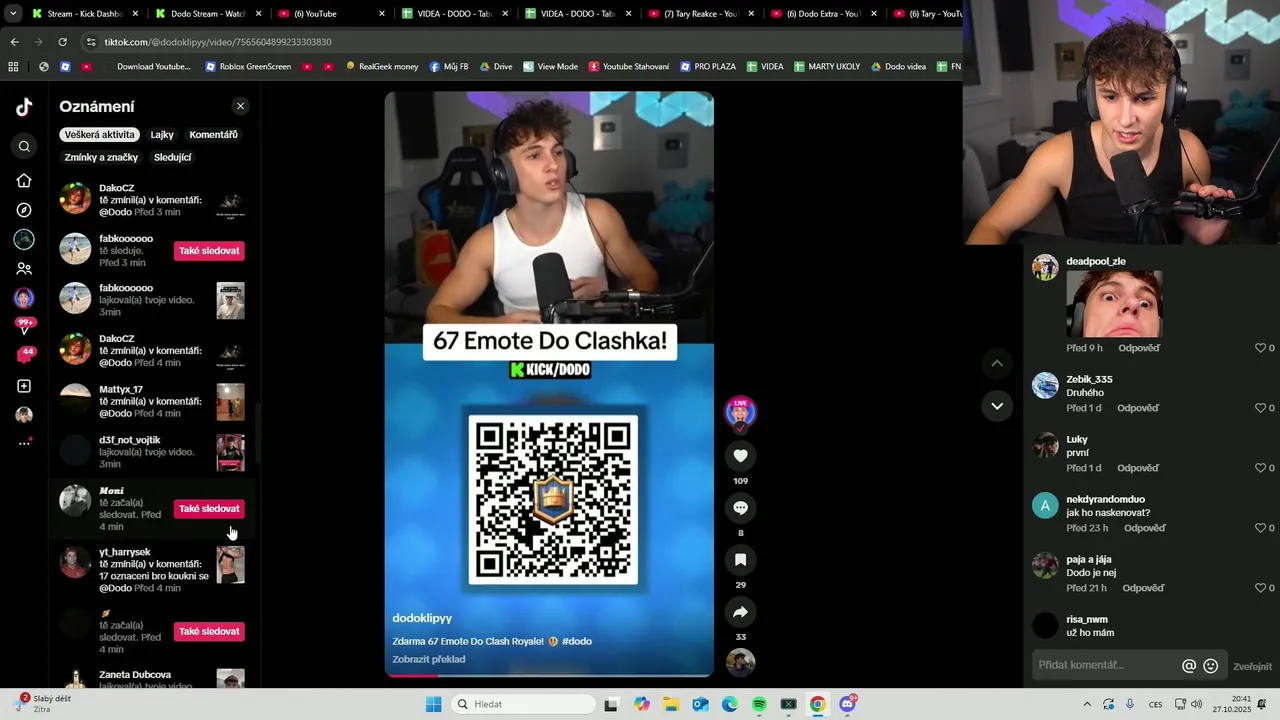Viewport: 1280px width, 720px height.
Task: Open the Youtube Stahovaní bookmark
Action: (x=629, y=67)
